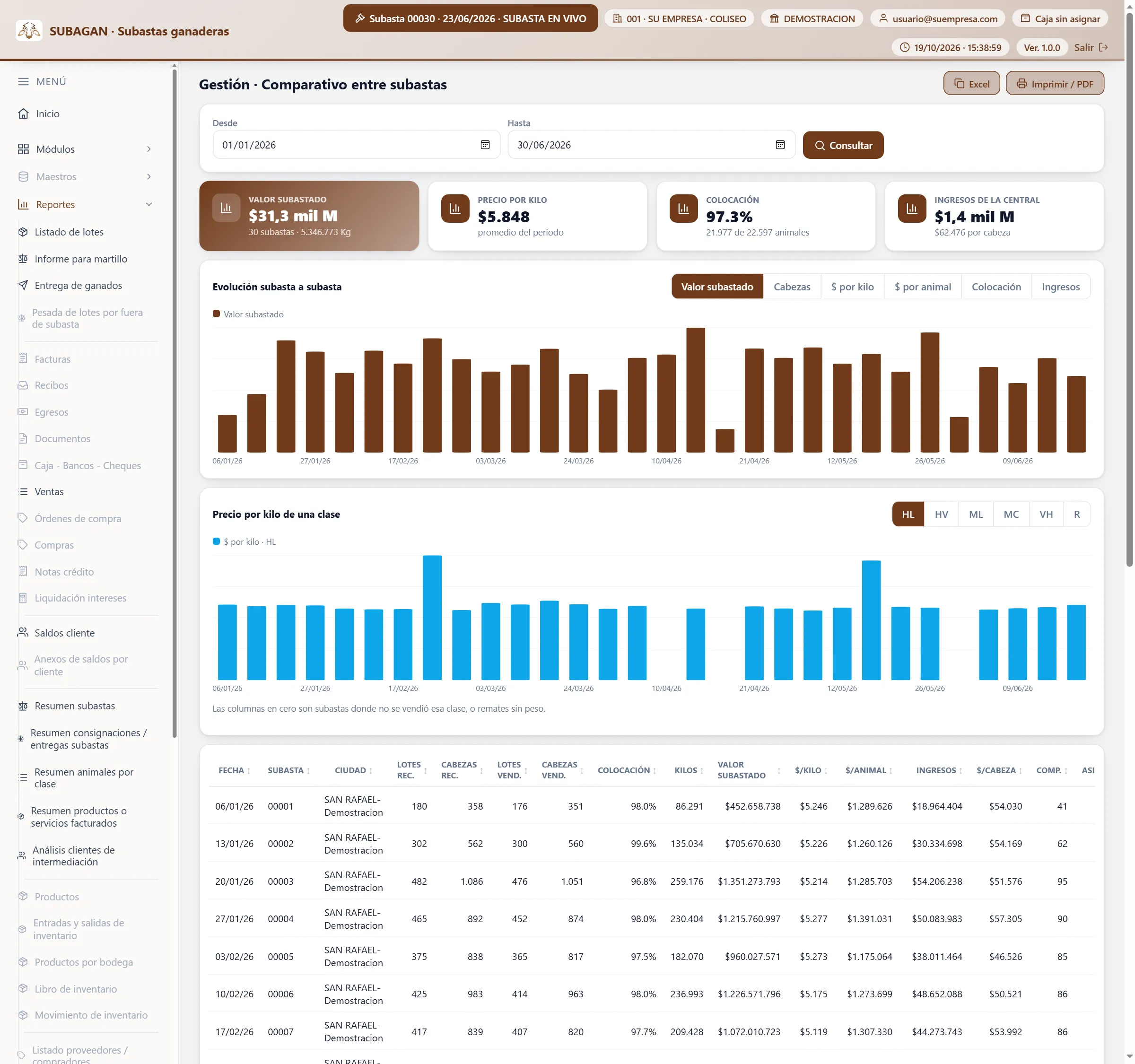The image size is (1135, 1064).
Task: Open the Subasta 00030 live auction banner
Action: 470,18
